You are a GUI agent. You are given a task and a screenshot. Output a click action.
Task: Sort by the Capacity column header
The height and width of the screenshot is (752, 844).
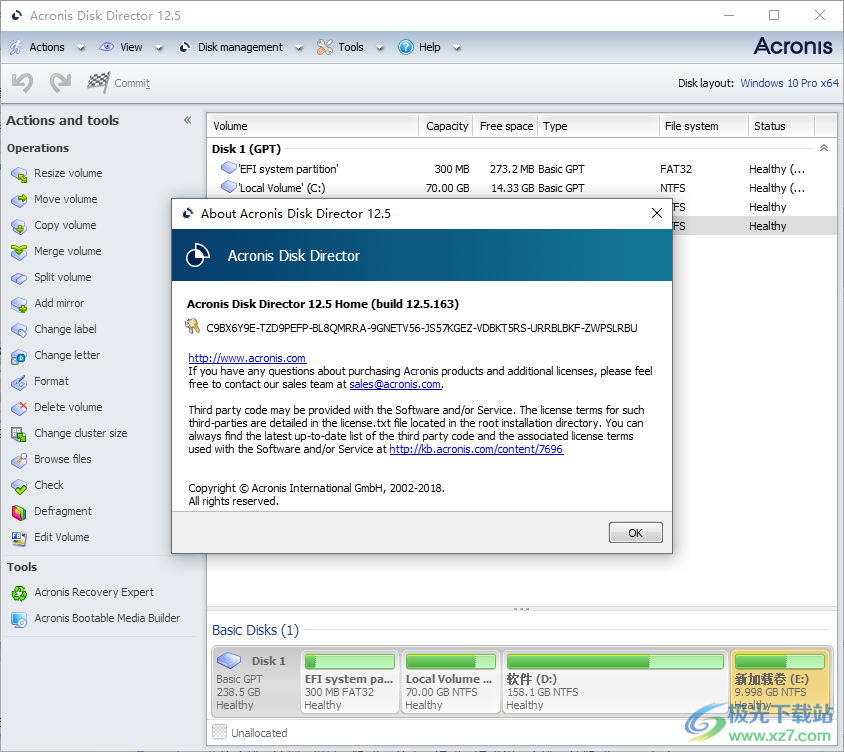[446, 126]
